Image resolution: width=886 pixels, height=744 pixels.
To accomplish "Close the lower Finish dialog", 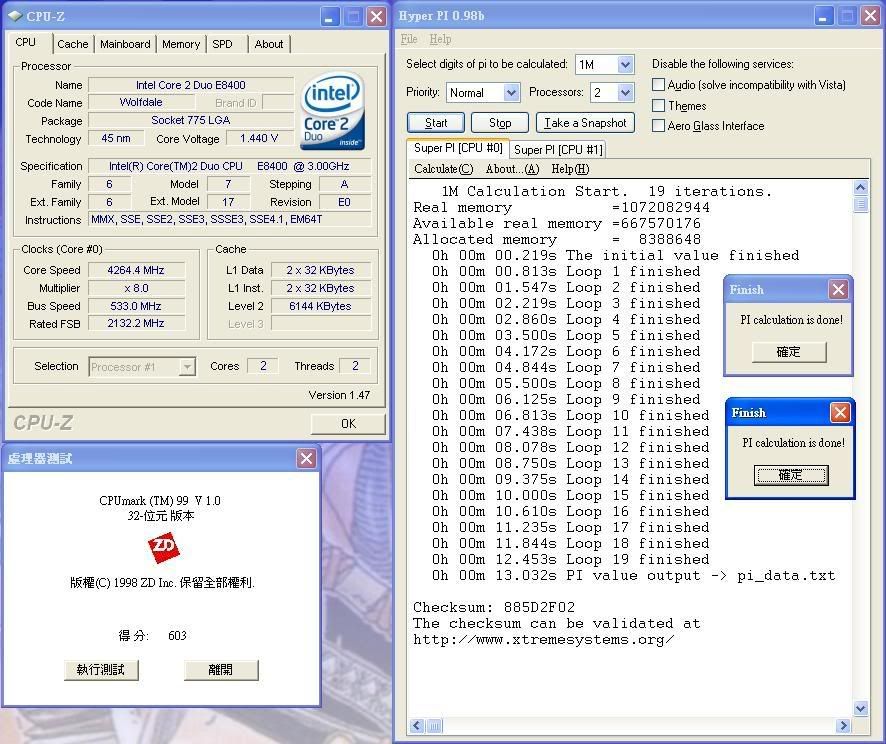I will coord(840,412).
